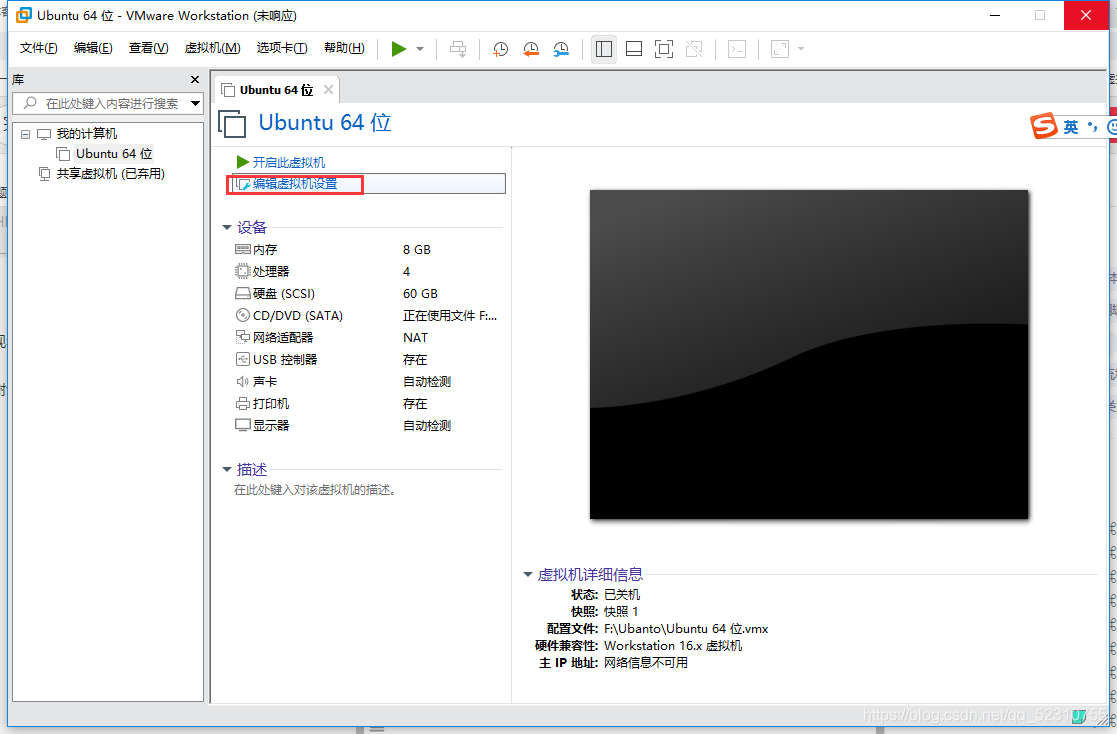Enter full screen mode from the toolbar
Viewport: 1117px width, 734px height.
pos(663,48)
